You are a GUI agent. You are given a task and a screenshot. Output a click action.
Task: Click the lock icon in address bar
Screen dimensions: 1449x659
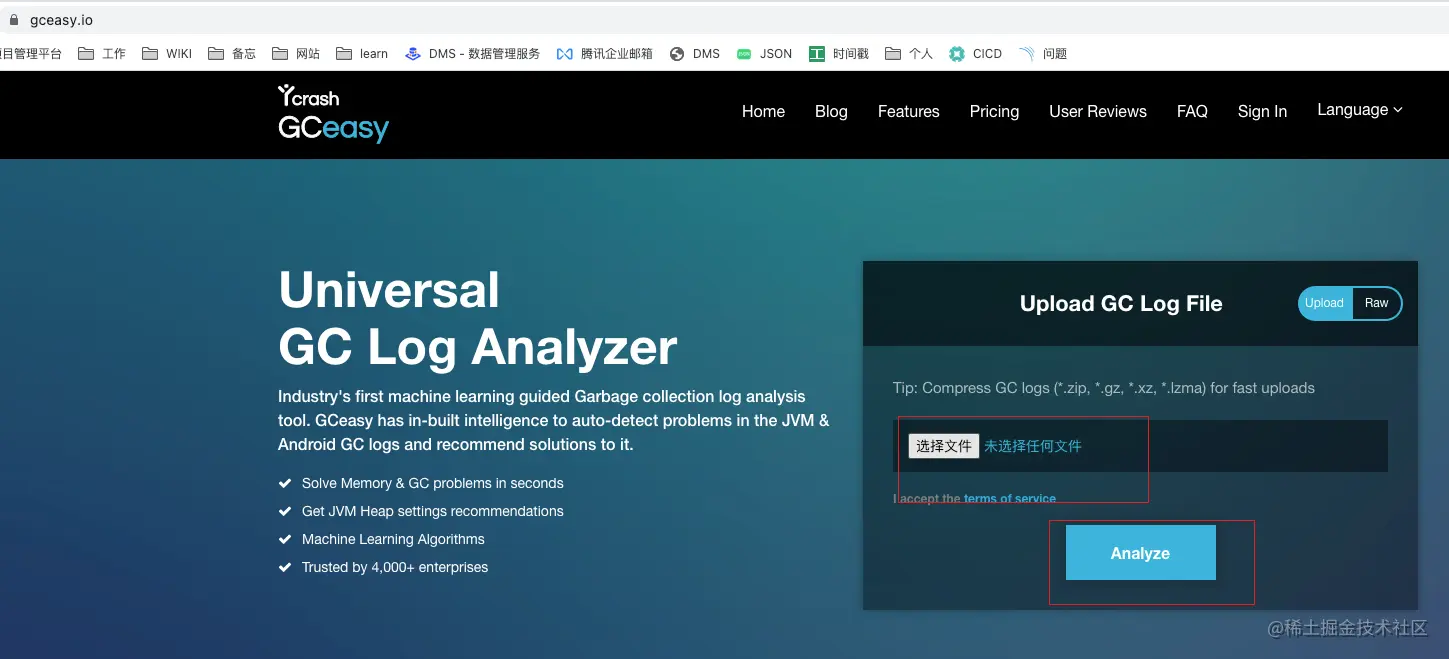click(x=13, y=20)
